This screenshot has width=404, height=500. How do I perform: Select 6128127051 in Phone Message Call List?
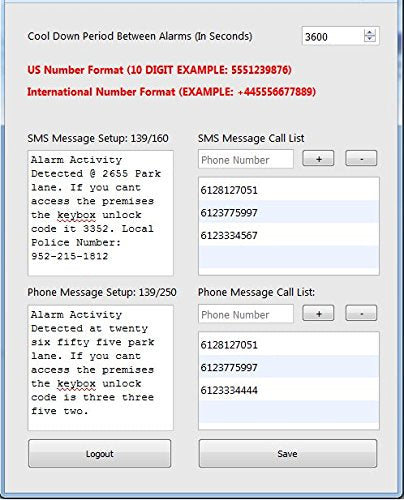(x=289, y=344)
